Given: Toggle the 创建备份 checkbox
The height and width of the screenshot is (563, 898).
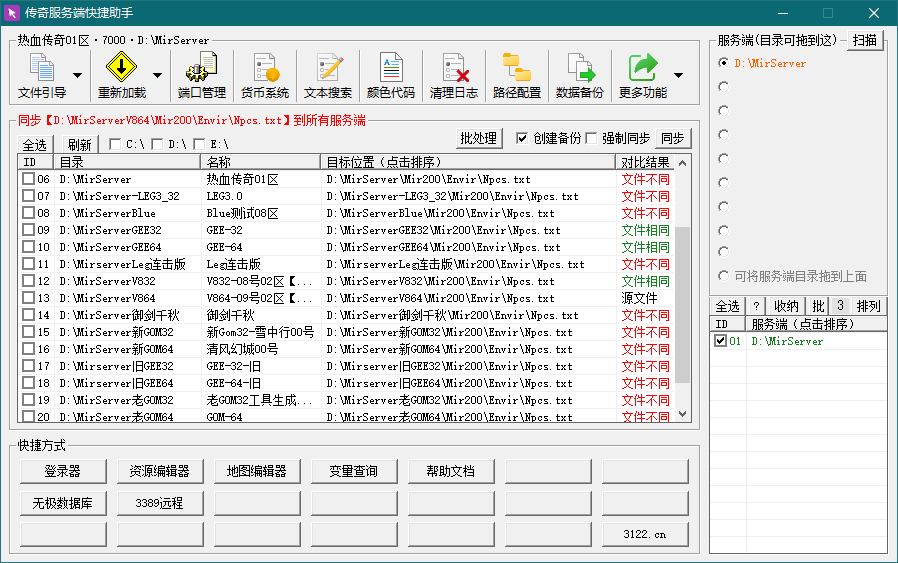Looking at the screenshot, I should [x=522, y=138].
